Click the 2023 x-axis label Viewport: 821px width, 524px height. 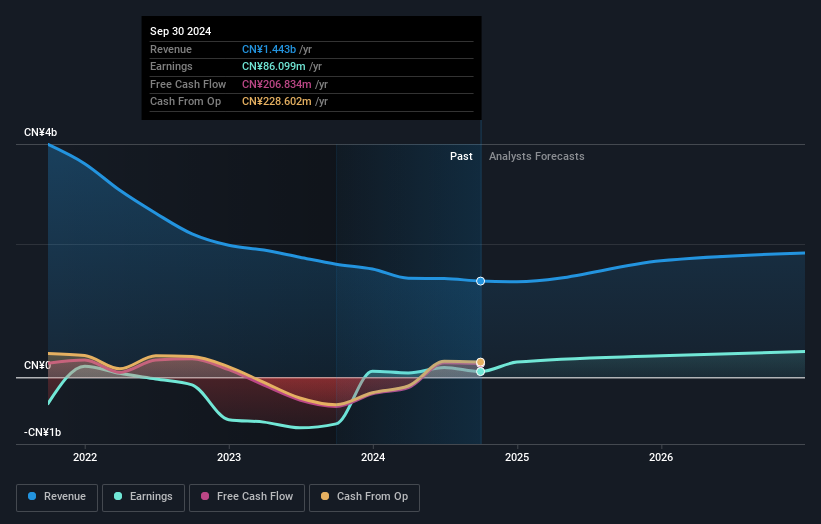point(229,457)
